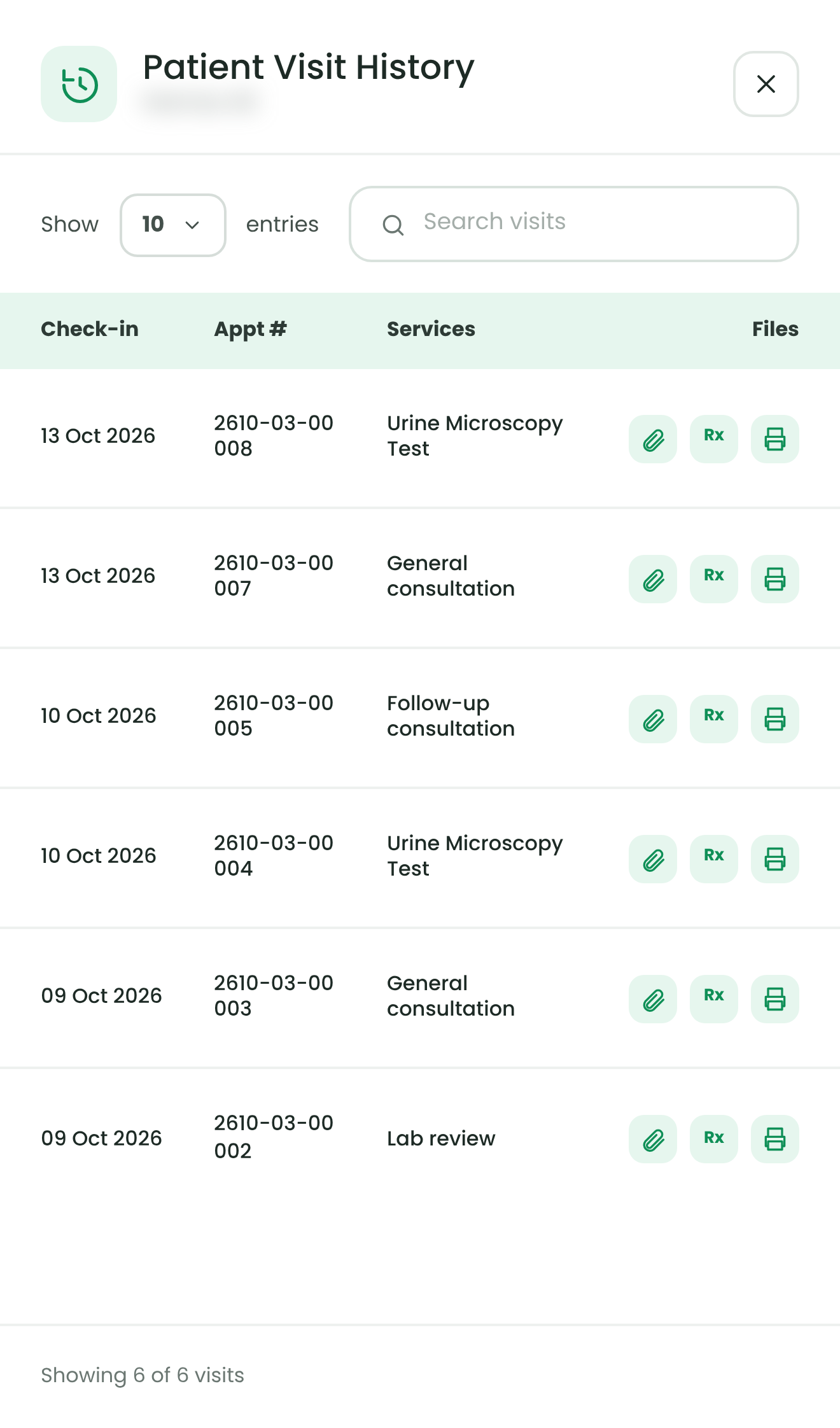View Rx for the Lab review visit
This screenshot has width=840, height=1428.
coord(714,1139)
